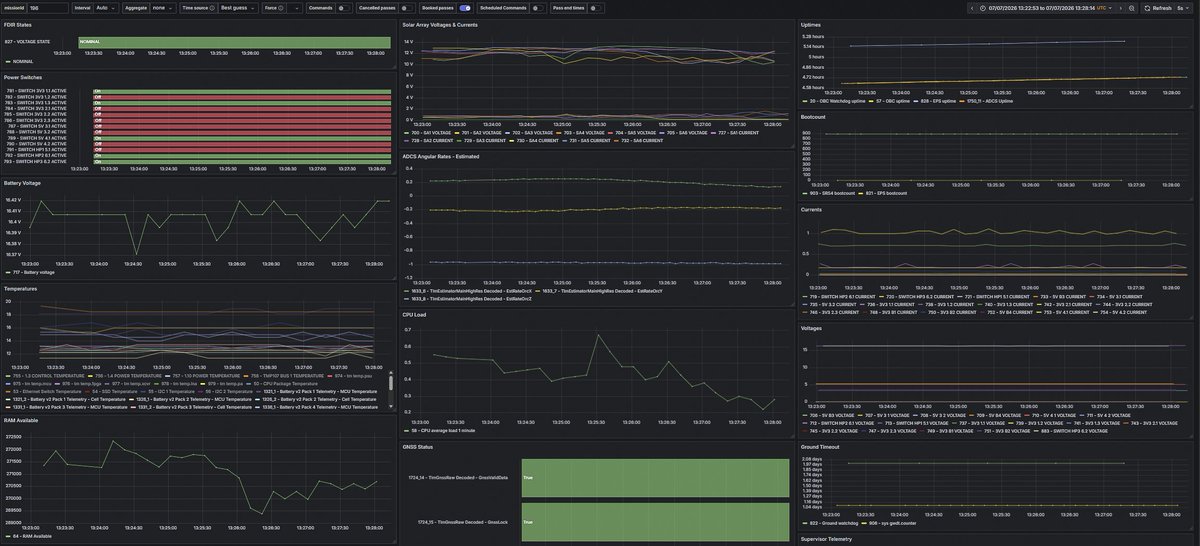This screenshot has height=546, width=1200.
Task: Click the info icon next to Time source
Action: pyautogui.click(x=213, y=7)
